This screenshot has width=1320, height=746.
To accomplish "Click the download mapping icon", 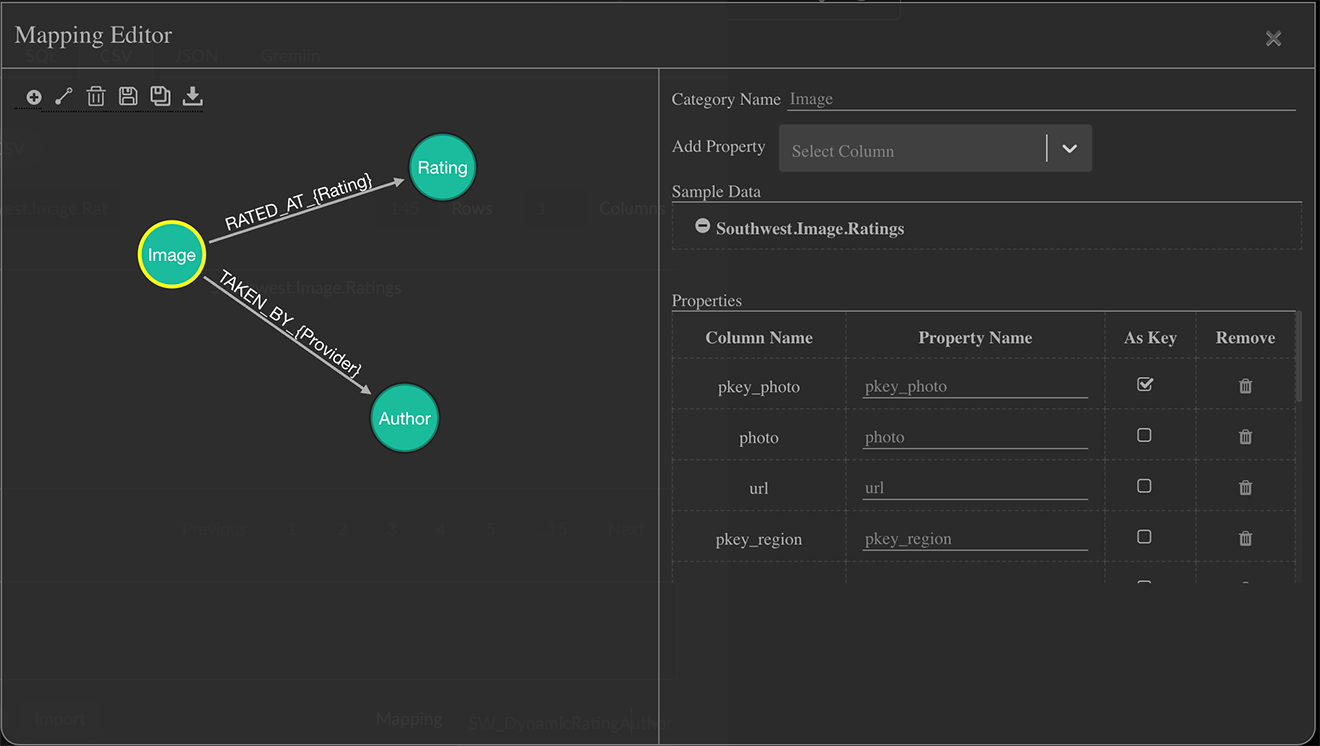I will pyautogui.click(x=193, y=96).
